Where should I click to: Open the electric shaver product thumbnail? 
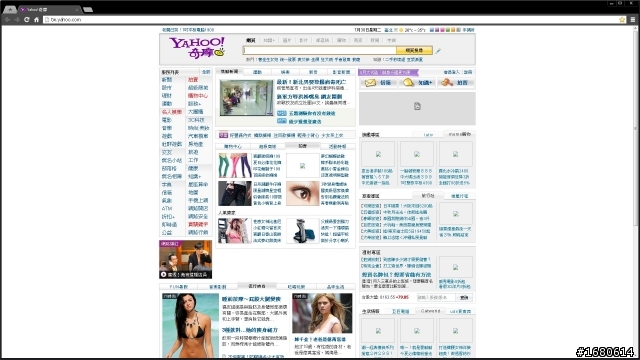tap(302, 231)
